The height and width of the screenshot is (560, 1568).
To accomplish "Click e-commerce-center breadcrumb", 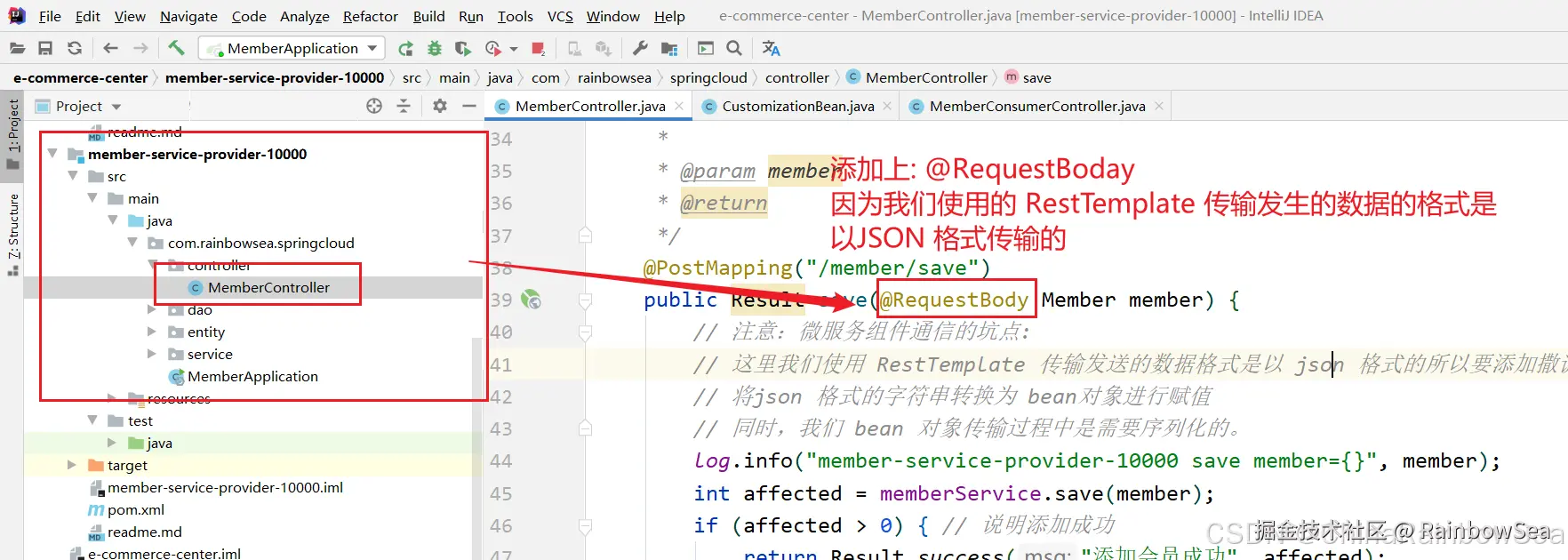I will 80,77.
